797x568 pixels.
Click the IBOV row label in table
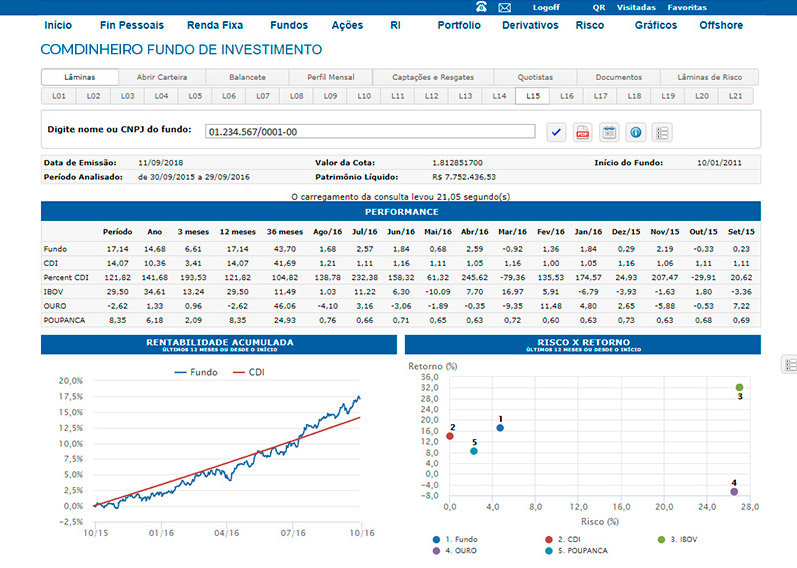tap(53, 292)
